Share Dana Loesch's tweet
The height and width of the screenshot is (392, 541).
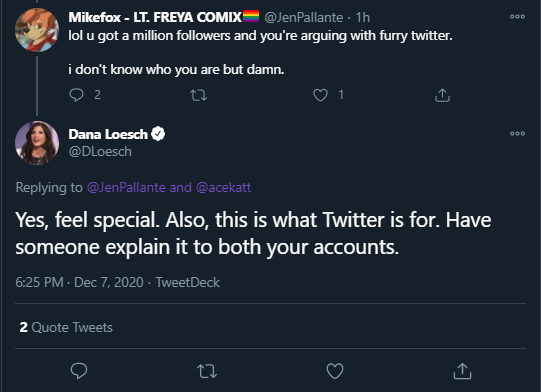462,371
